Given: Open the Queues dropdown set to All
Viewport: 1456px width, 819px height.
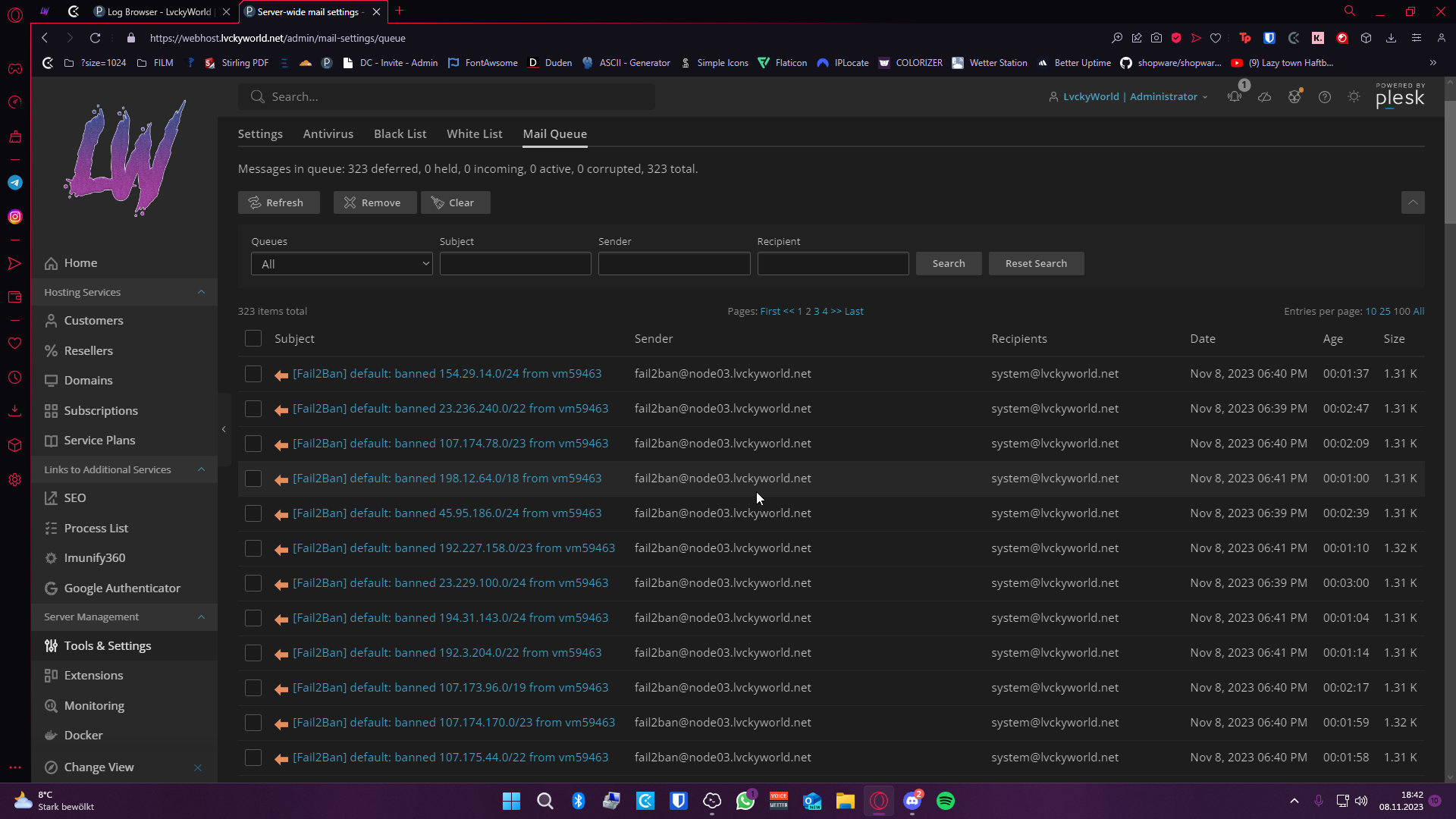Looking at the screenshot, I should (x=341, y=264).
